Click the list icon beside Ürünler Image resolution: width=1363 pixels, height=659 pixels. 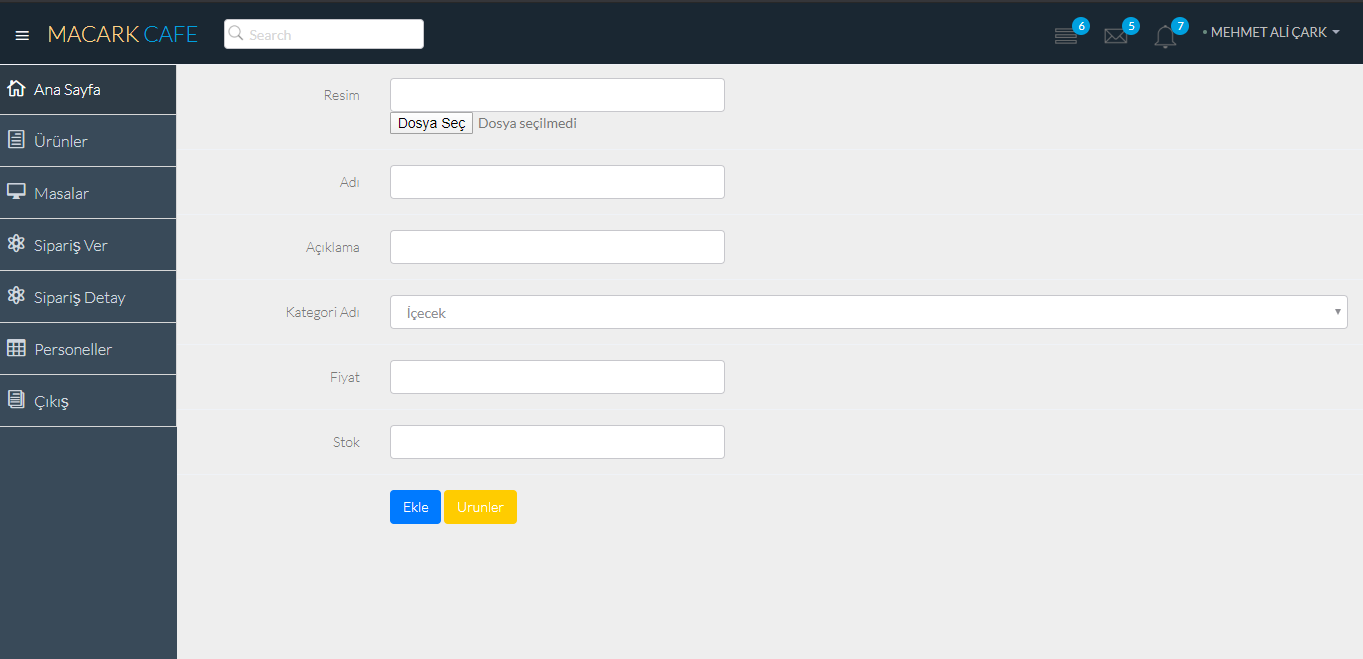[16, 140]
